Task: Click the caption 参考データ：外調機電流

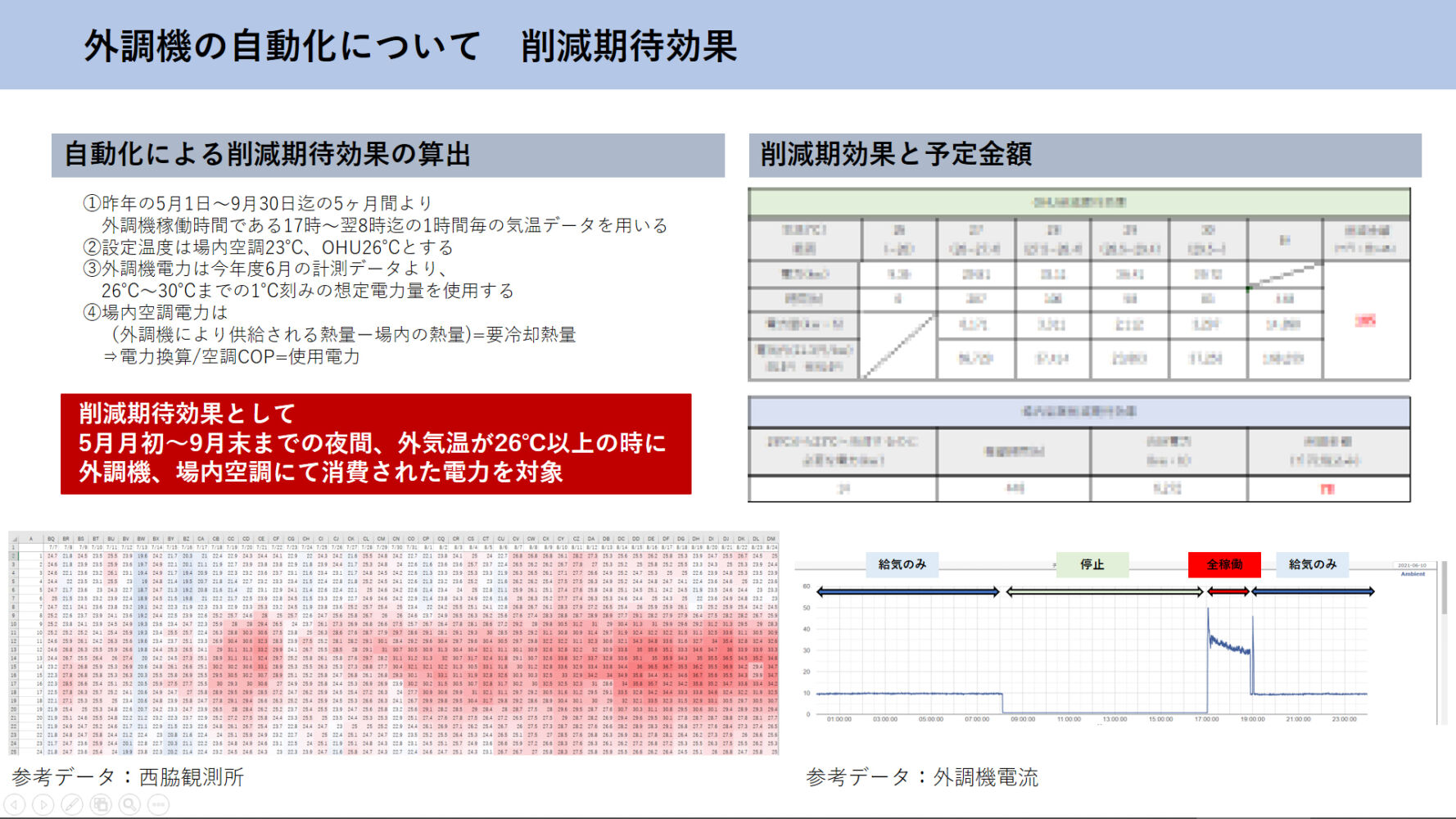Action: tap(922, 776)
